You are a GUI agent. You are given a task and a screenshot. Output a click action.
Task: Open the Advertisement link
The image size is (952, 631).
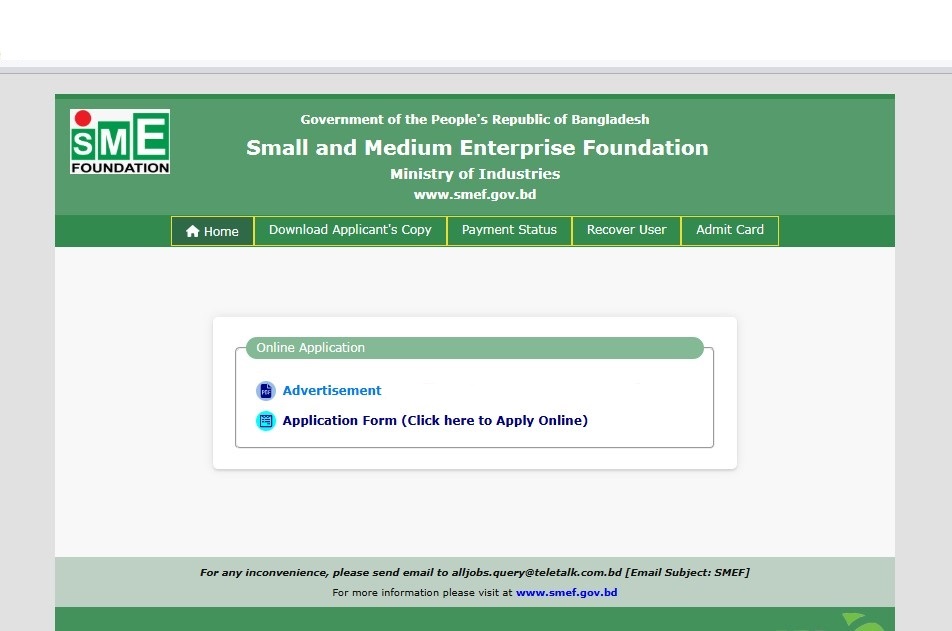(332, 391)
